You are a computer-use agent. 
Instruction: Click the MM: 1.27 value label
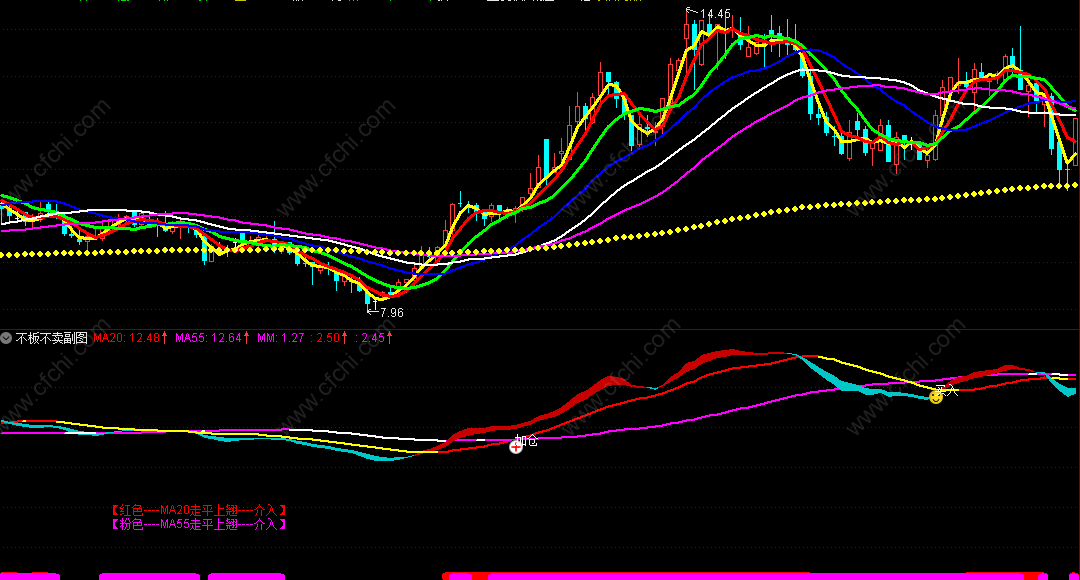pyautogui.click(x=280, y=338)
